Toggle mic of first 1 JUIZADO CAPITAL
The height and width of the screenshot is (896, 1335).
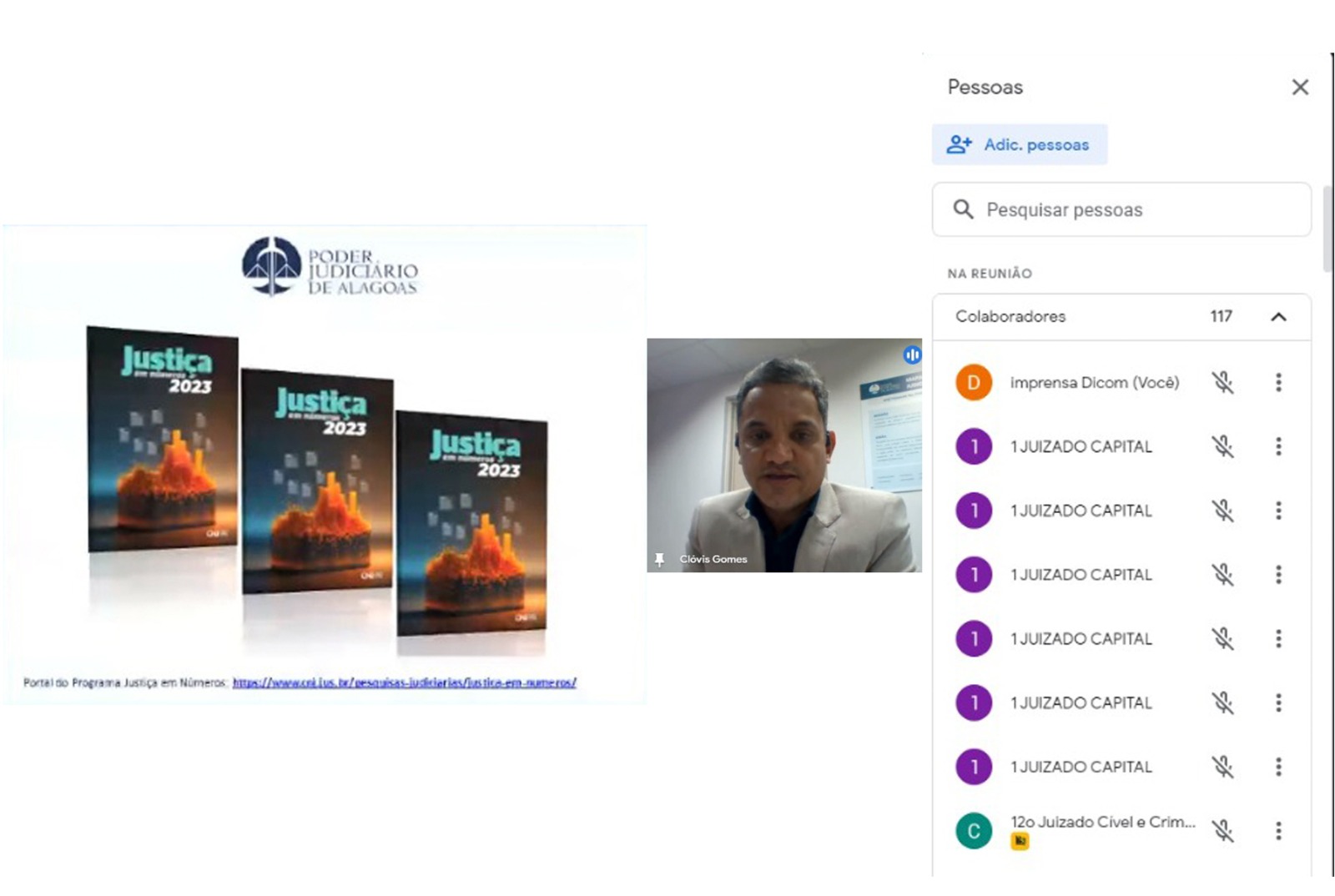[1222, 447]
